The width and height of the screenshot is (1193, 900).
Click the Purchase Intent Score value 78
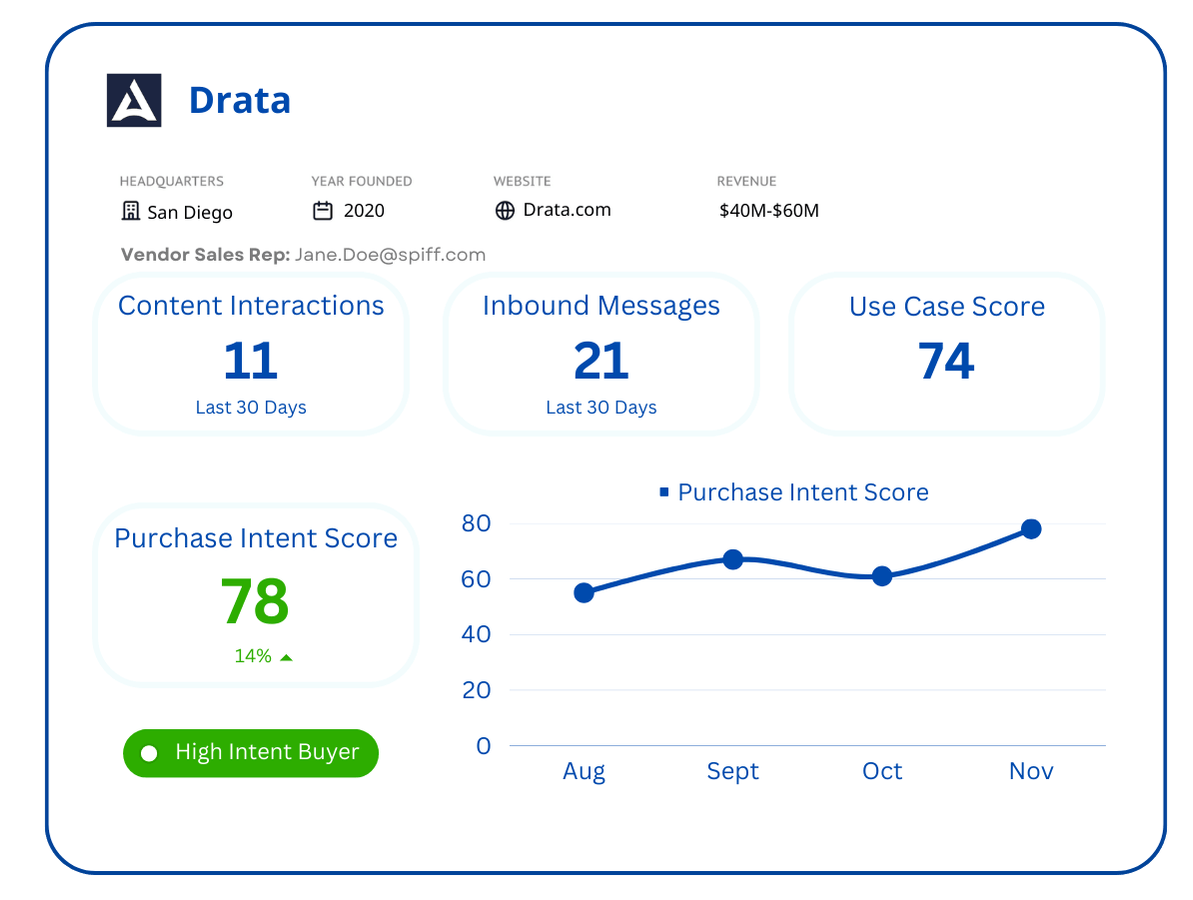pos(255,601)
